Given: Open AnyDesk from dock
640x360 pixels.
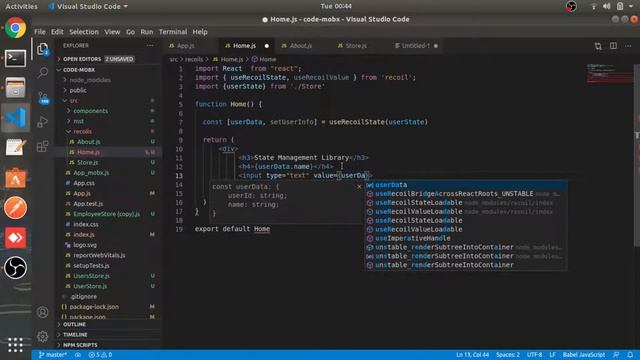Looking at the screenshot, I should click(x=16, y=238).
